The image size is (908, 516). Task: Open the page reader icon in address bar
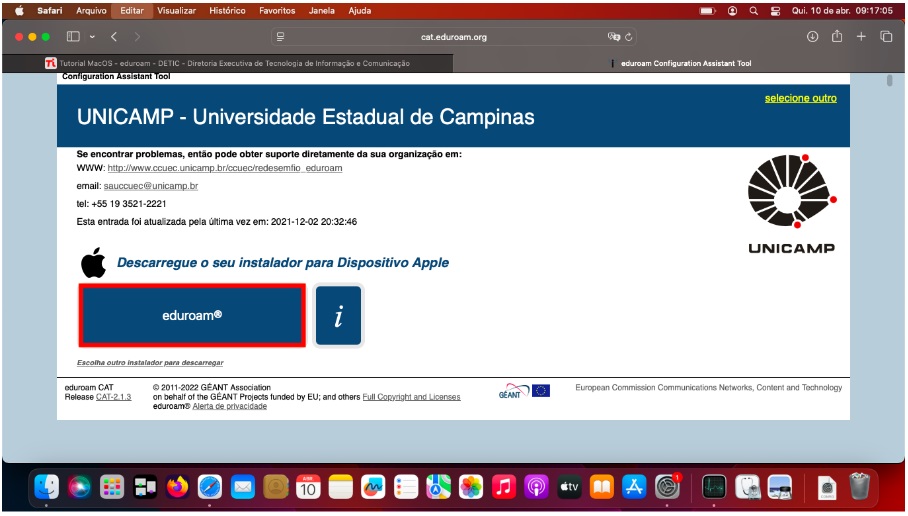pyautogui.click(x=280, y=37)
